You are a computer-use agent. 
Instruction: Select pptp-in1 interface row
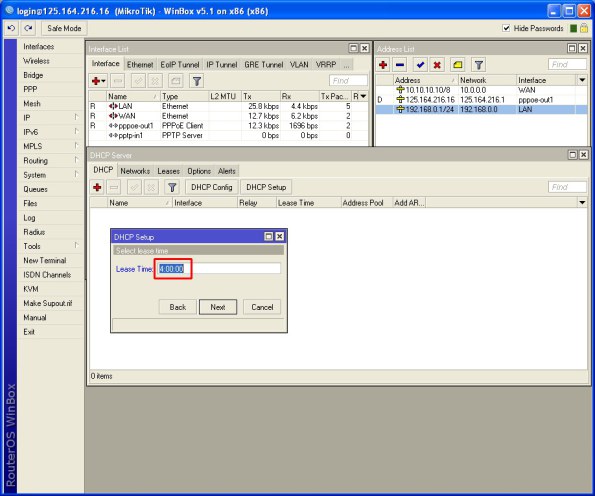[228, 135]
